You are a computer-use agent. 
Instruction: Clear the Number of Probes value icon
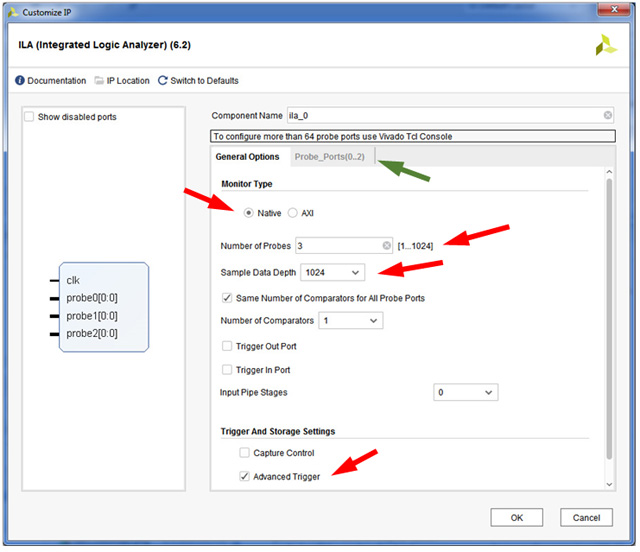[x=387, y=245]
